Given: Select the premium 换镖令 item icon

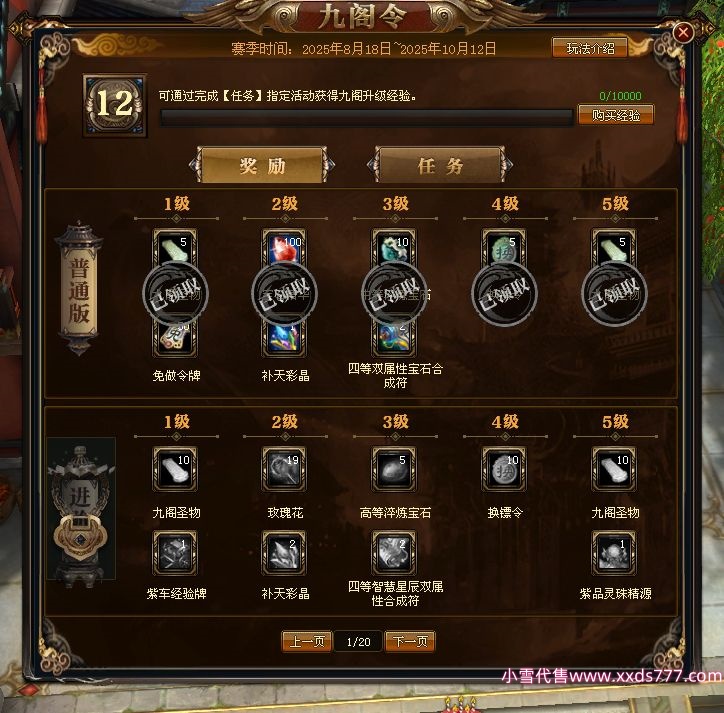Looking at the screenshot, I should coord(504,469).
